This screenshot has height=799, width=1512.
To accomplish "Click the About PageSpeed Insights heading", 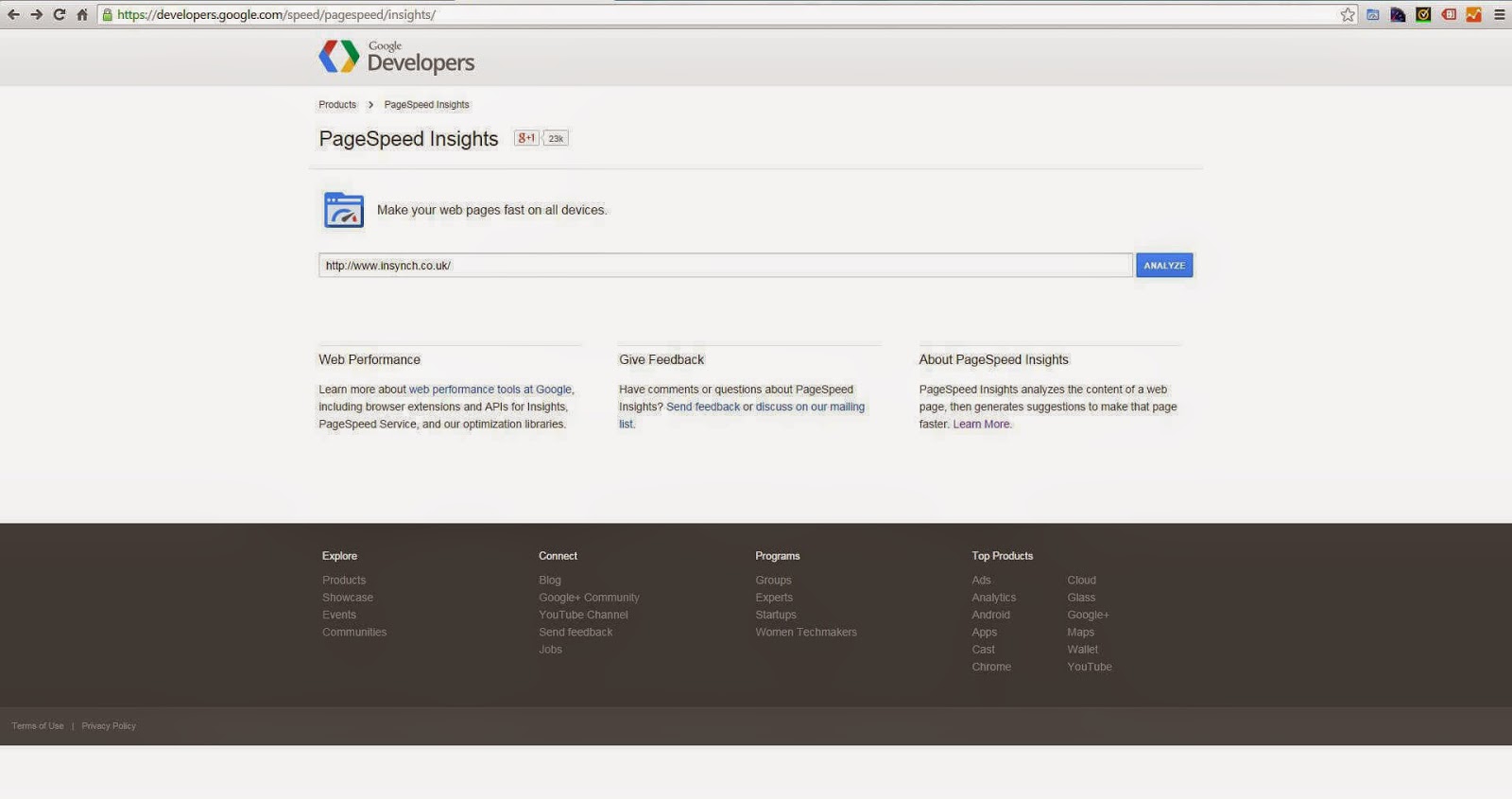I will click(x=993, y=359).
